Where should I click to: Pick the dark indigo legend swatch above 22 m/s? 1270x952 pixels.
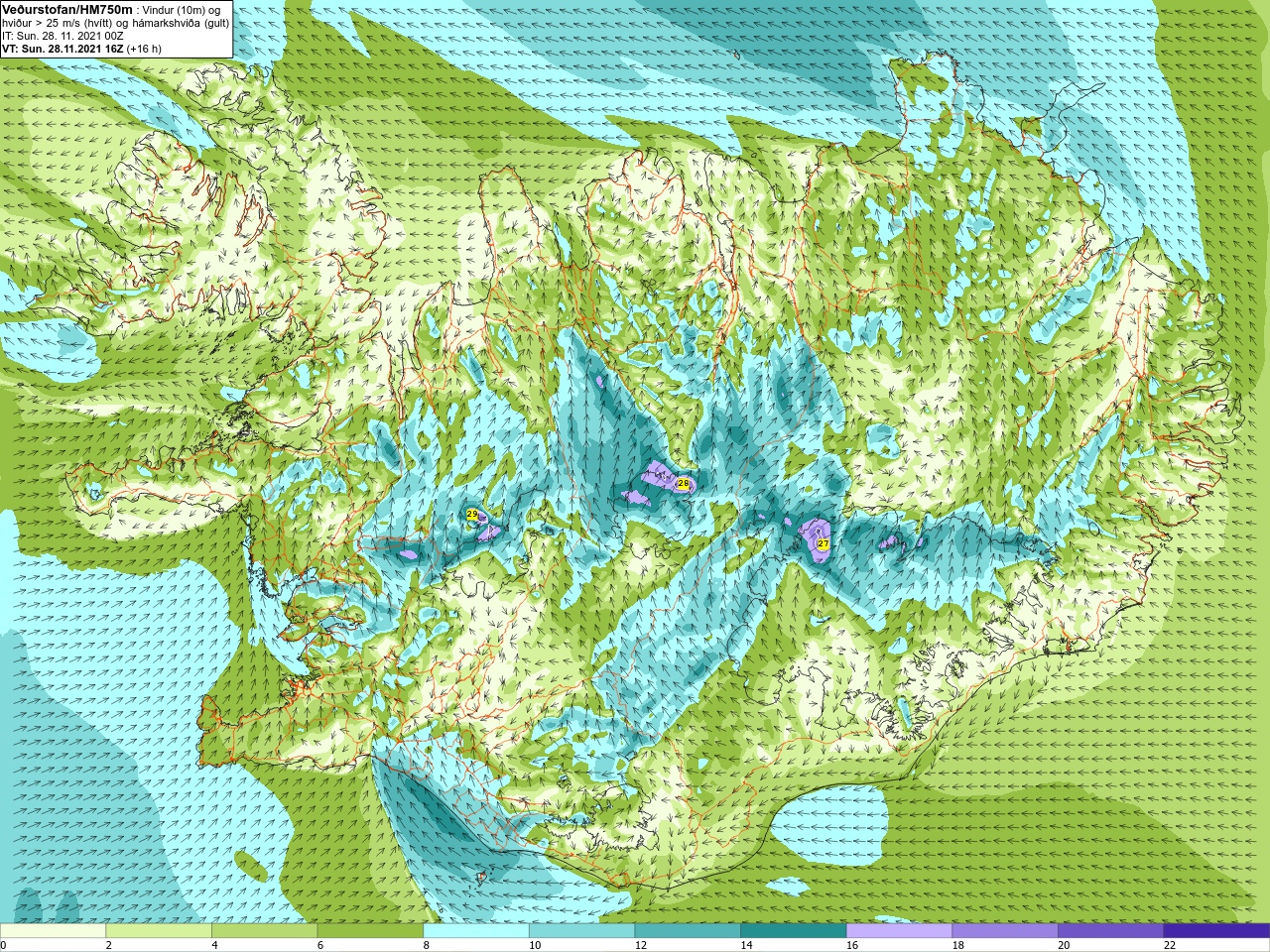[x=1216, y=931]
